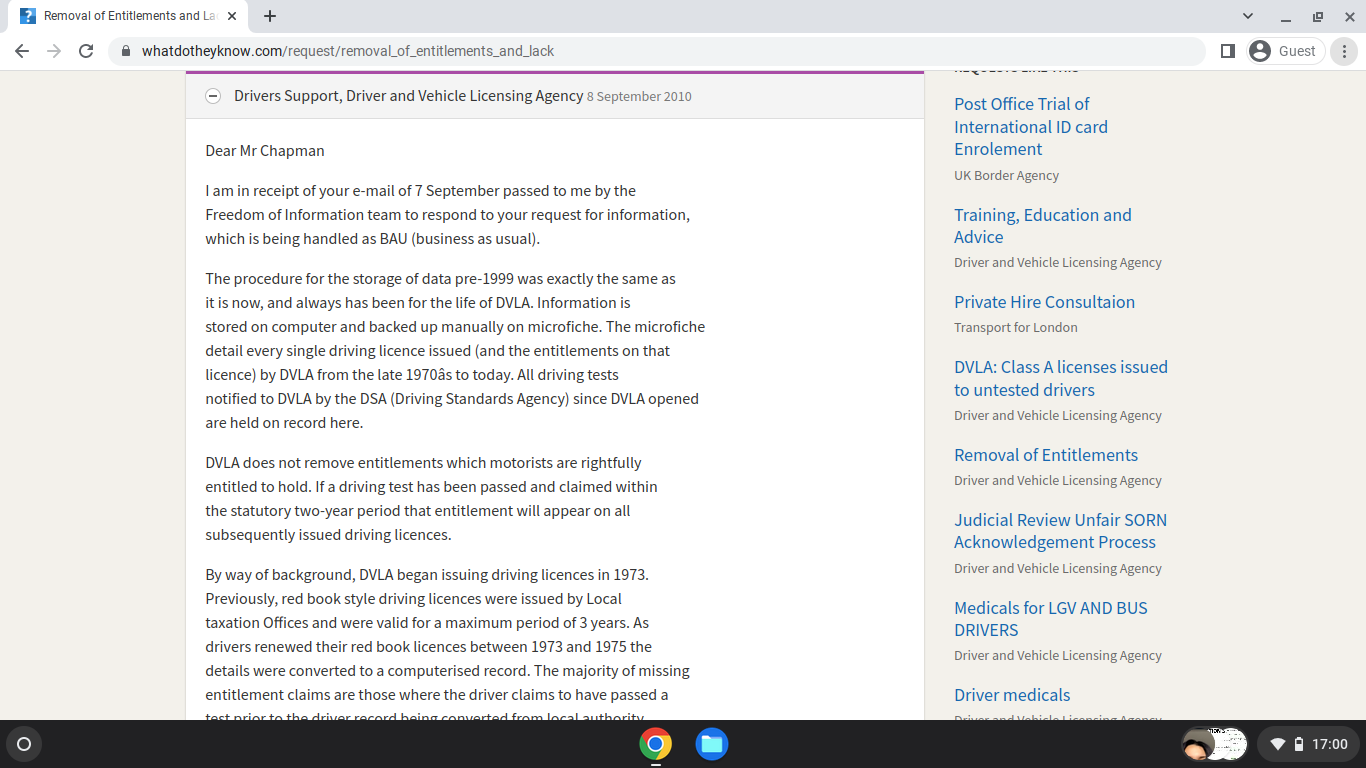View site security lock icon
1366x768 pixels.
point(126,51)
